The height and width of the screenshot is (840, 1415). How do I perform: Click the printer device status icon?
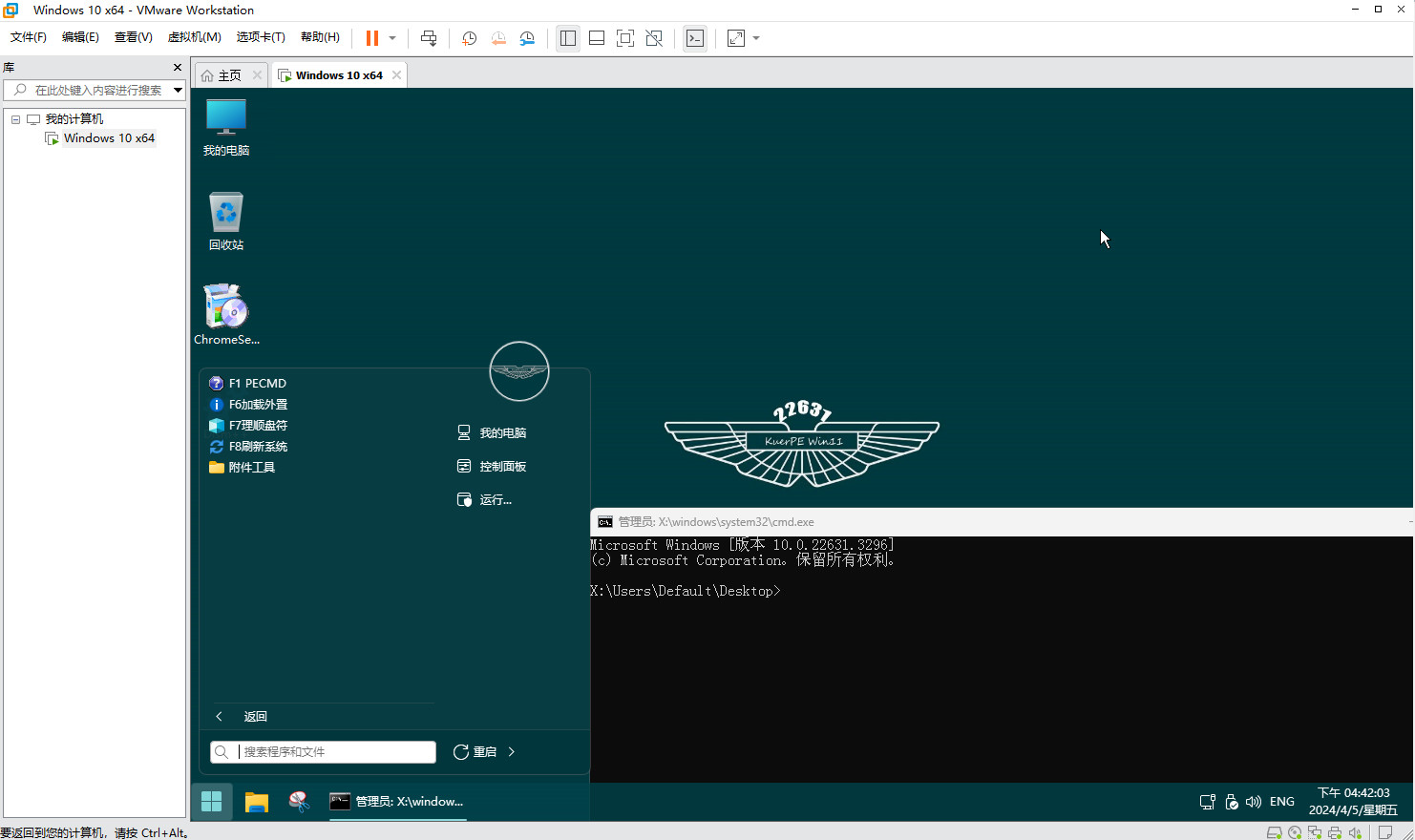1335,833
